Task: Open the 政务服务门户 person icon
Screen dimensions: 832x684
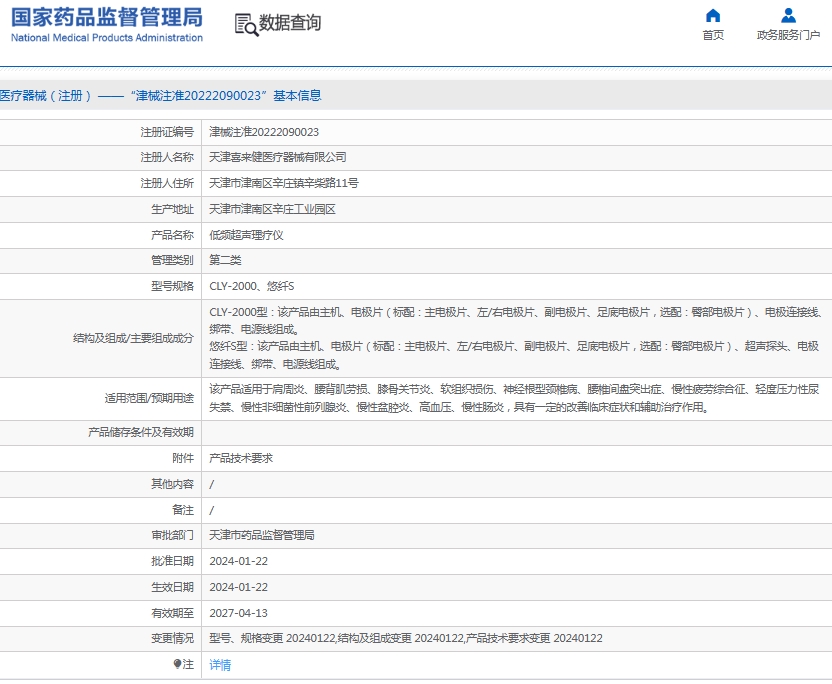Action: (788, 15)
